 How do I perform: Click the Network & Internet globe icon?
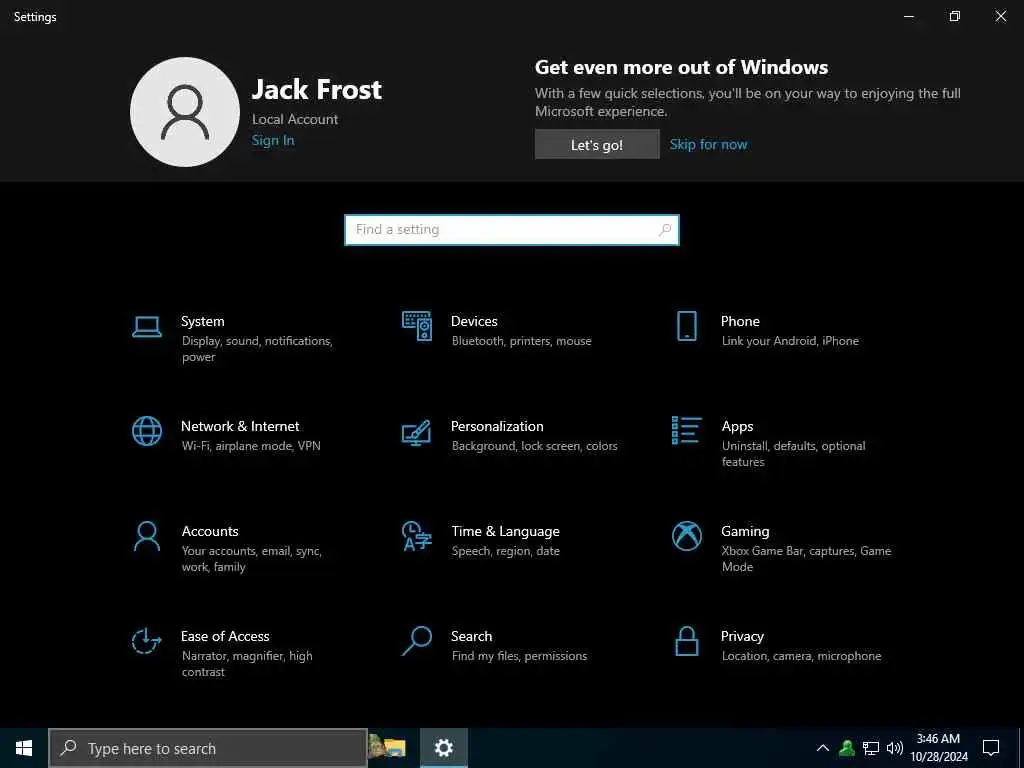coord(147,431)
